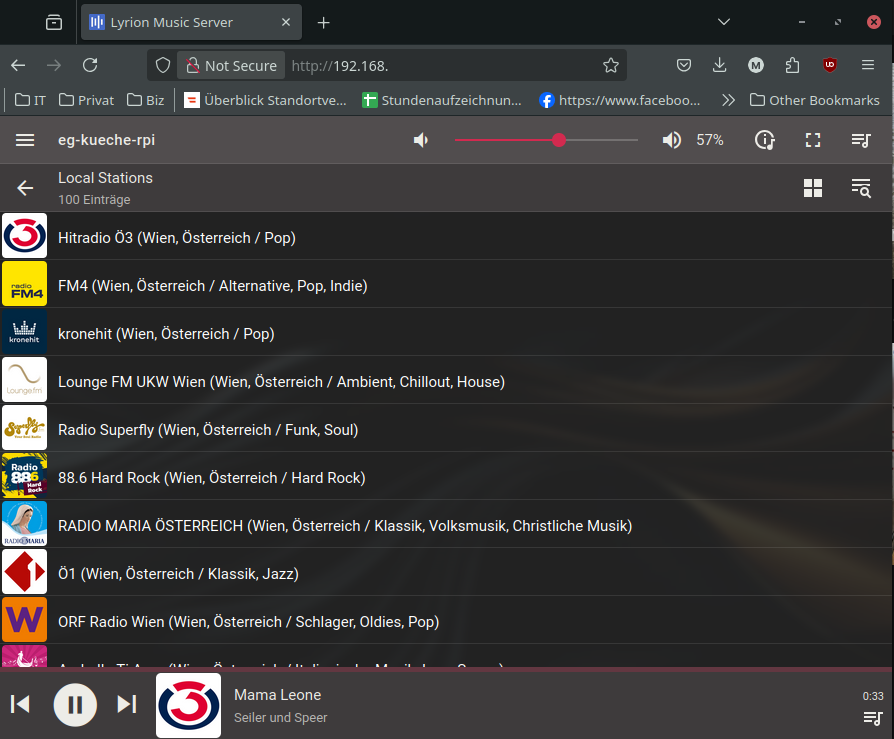Screen dimensions: 894x739
Task: Select Hitradio Ö3 station row
Action: tap(446, 236)
